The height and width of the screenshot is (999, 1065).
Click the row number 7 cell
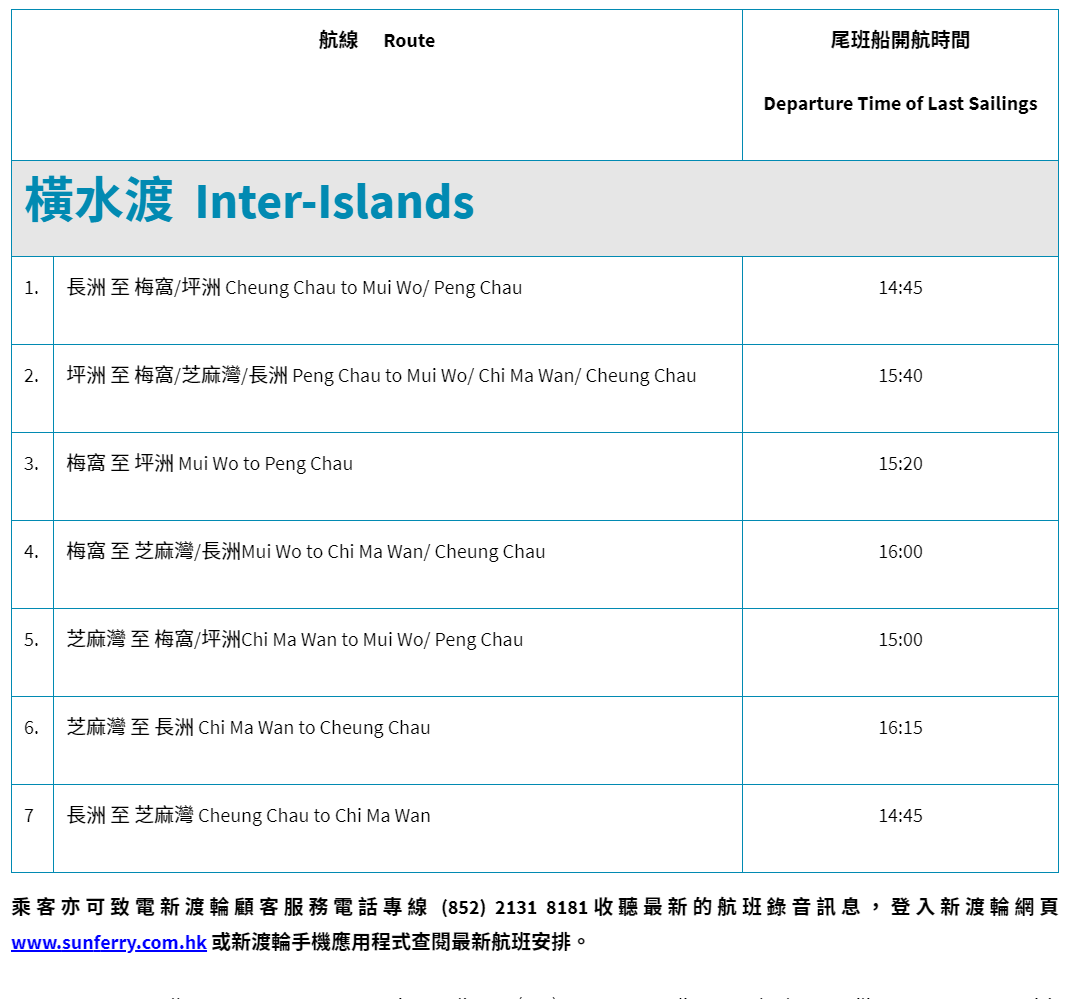pos(31,815)
